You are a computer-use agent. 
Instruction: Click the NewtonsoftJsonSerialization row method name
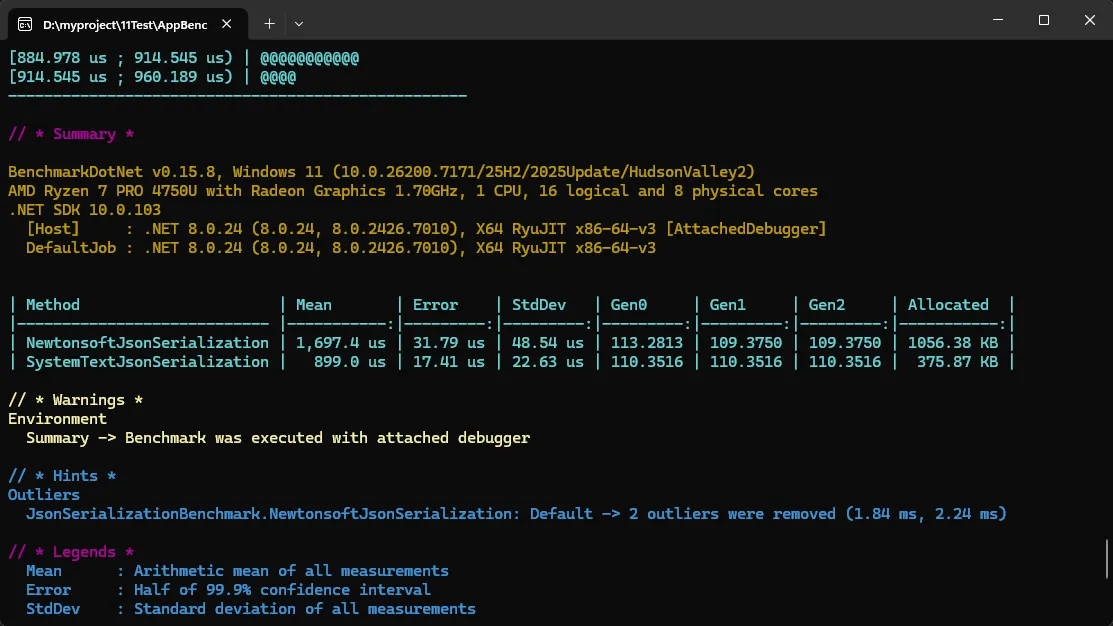pos(147,343)
